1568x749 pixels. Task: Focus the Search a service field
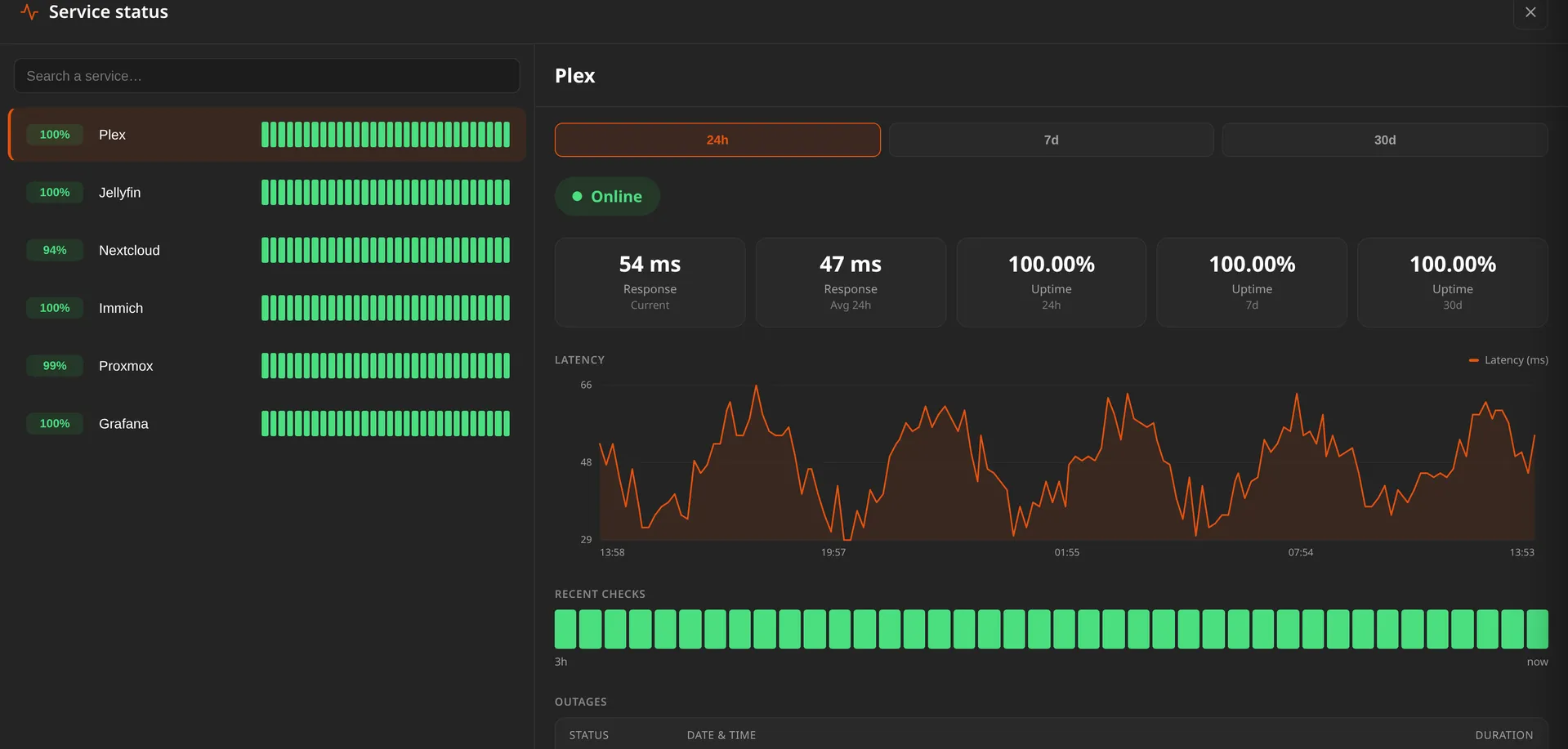(266, 76)
